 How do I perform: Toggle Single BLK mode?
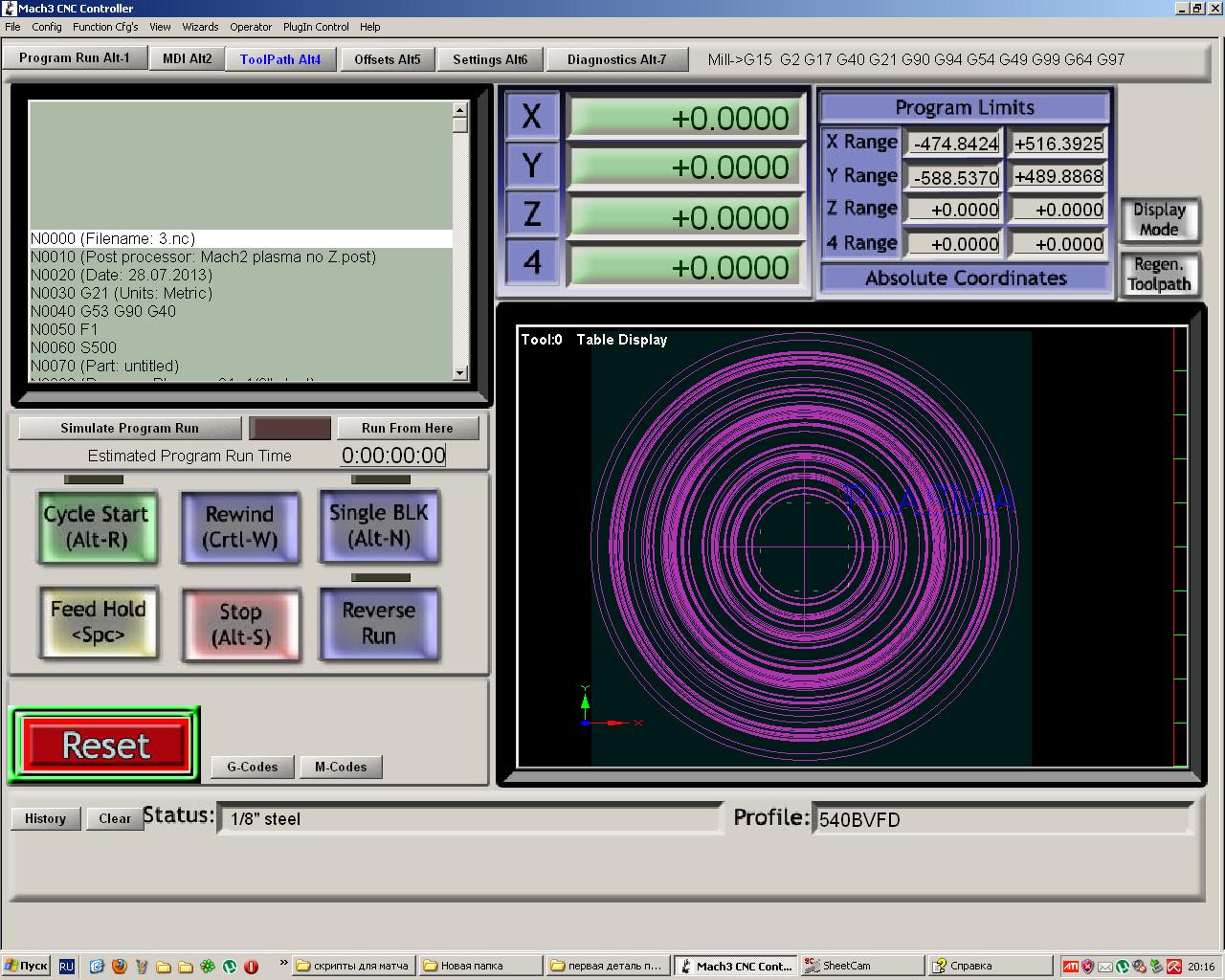click(x=379, y=525)
